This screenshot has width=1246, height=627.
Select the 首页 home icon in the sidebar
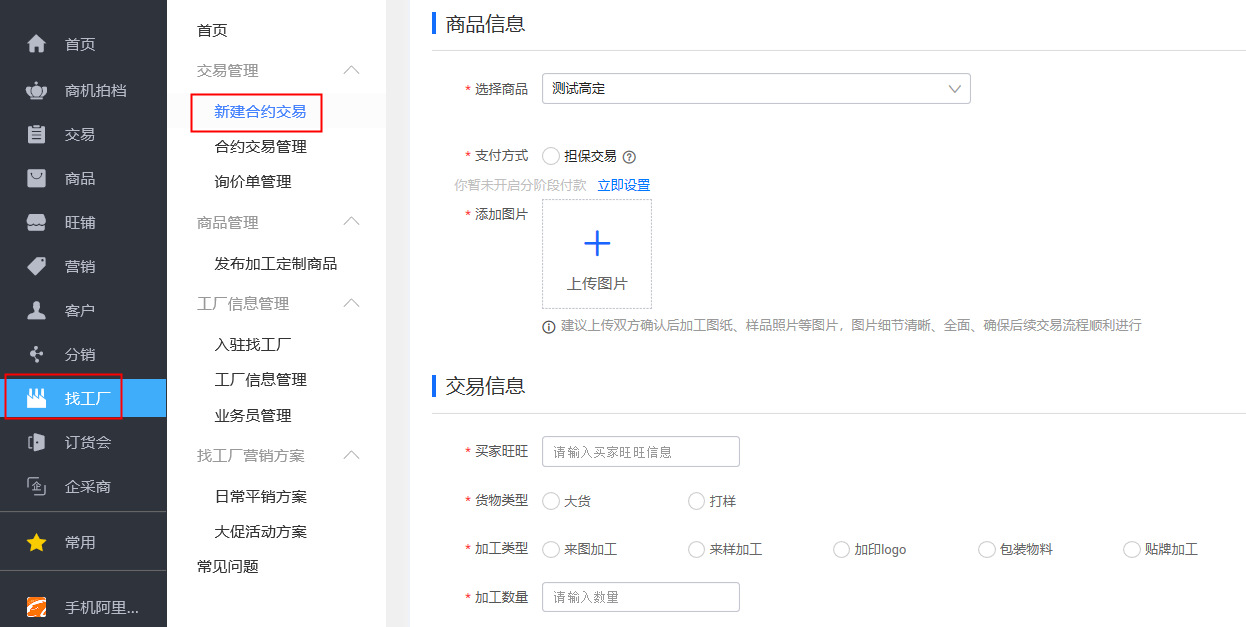tap(36, 43)
